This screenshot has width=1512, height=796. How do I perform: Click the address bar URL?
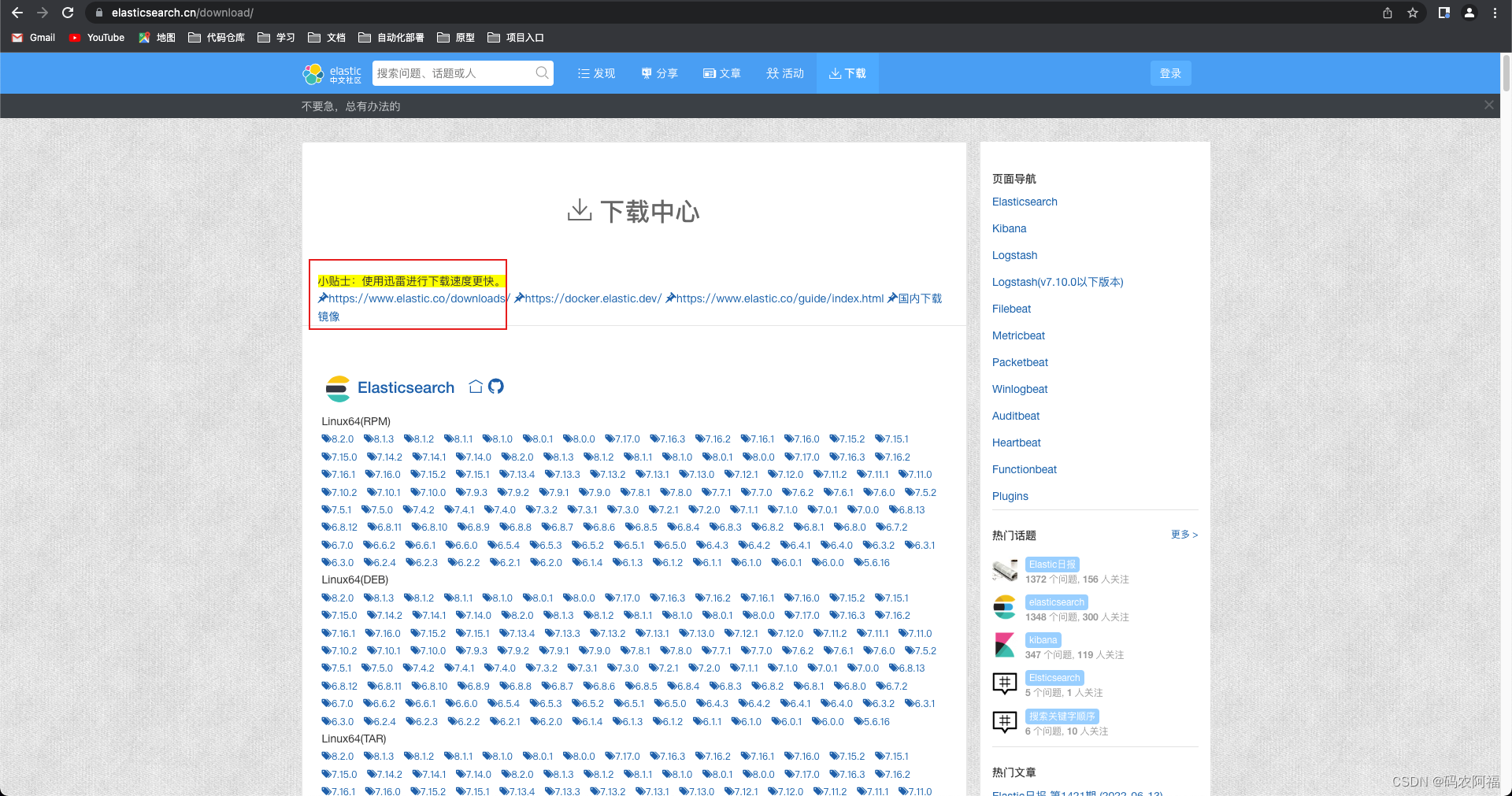(183, 13)
